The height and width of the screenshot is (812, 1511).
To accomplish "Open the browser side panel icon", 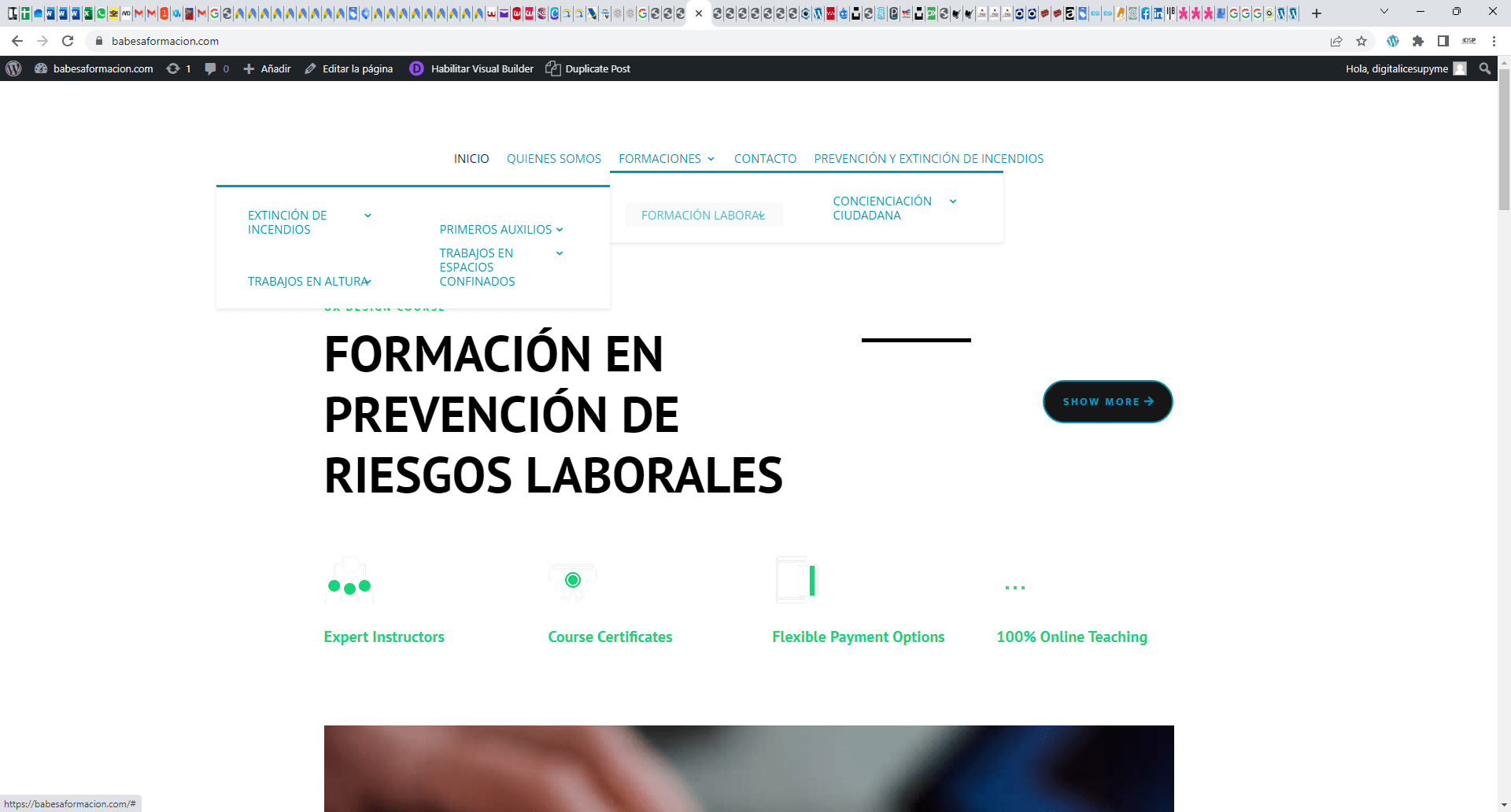I will tap(1443, 41).
